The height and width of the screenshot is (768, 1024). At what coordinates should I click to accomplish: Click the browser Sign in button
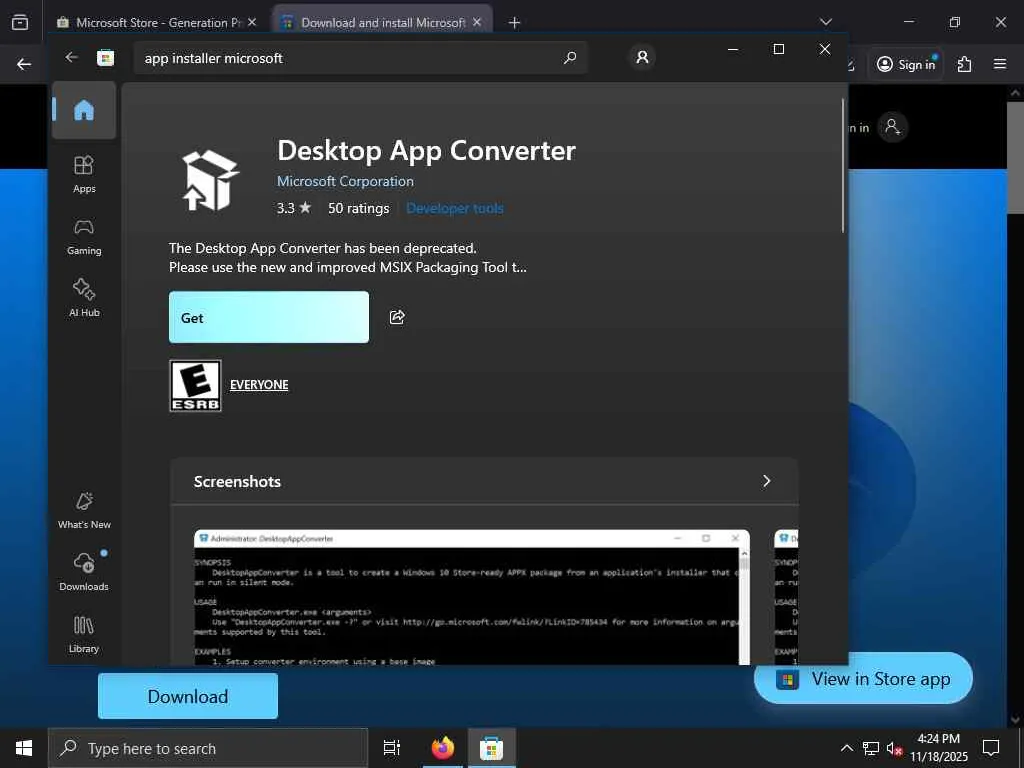[905, 64]
